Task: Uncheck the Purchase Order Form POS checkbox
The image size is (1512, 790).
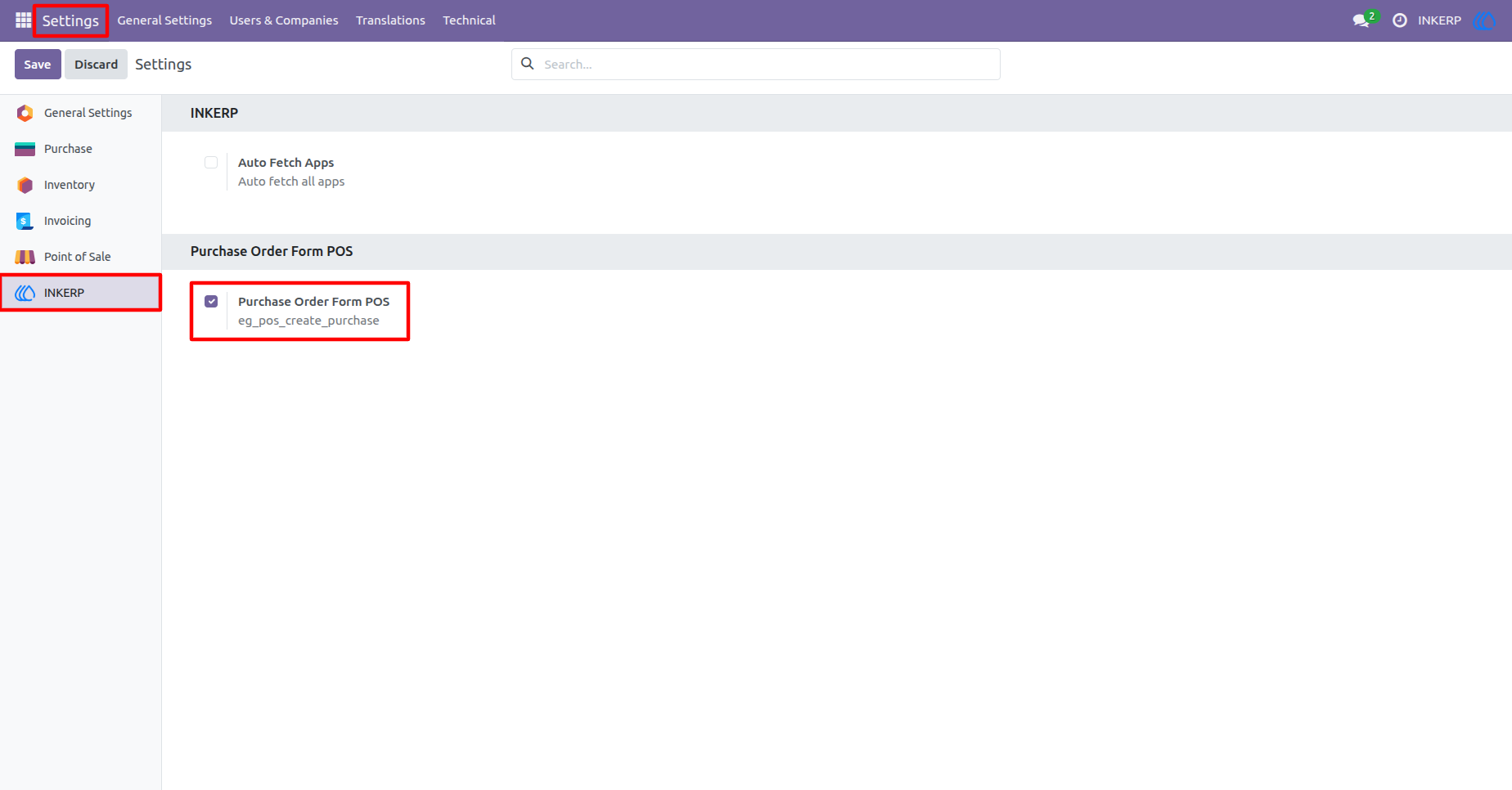Action: 211,301
